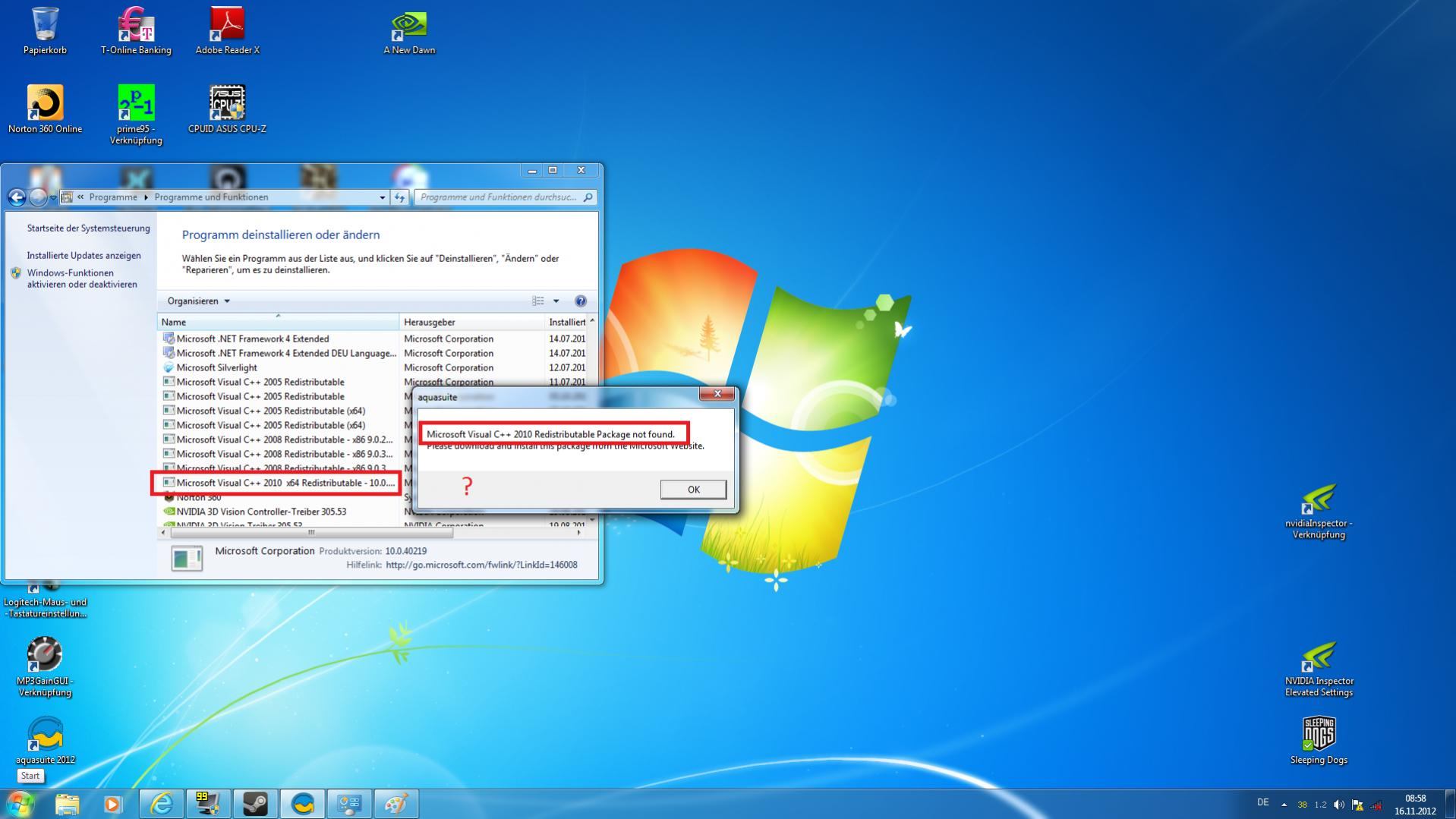Launch the aquasuite 2012 desktop shortcut
This screenshot has width=1456, height=819.
point(45,740)
